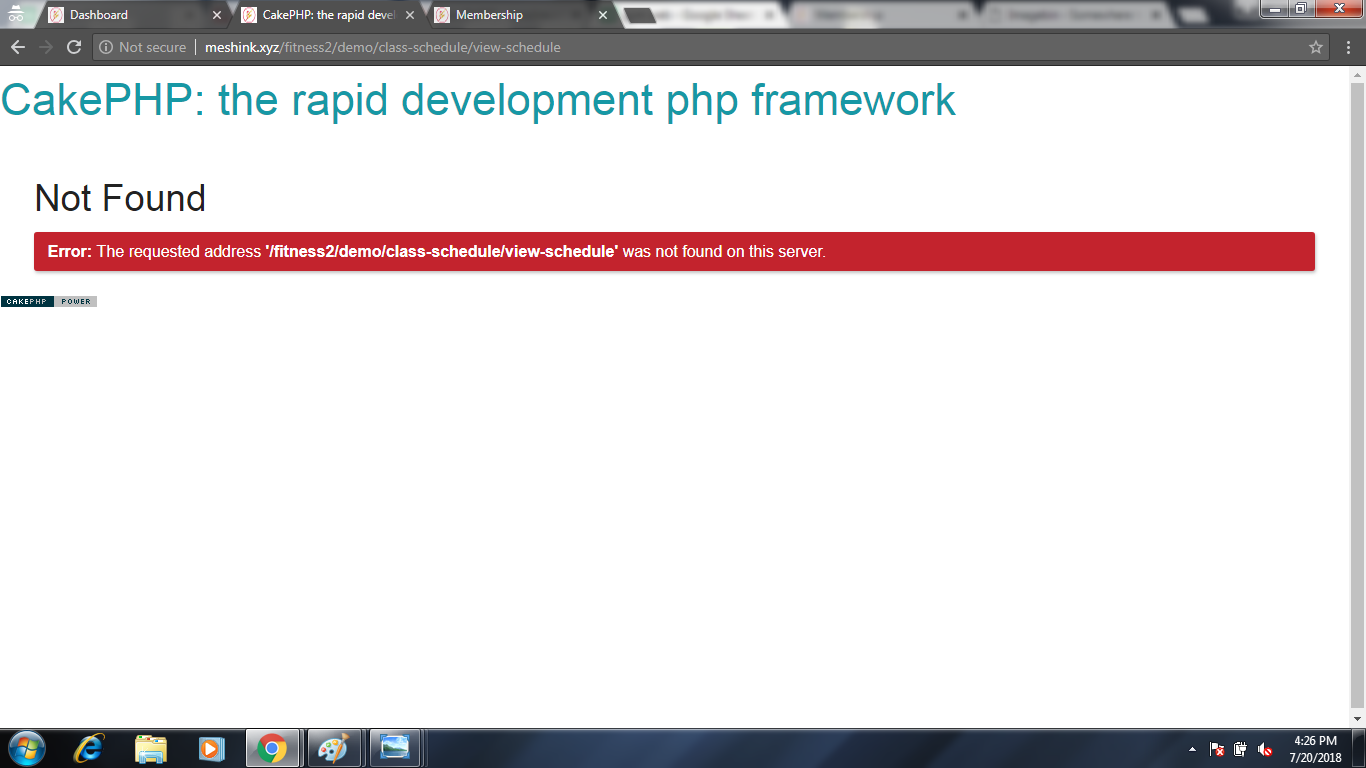Open Windows Explorer folder from taskbar
This screenshot has width=1366, height=768.
pos(151,748)
